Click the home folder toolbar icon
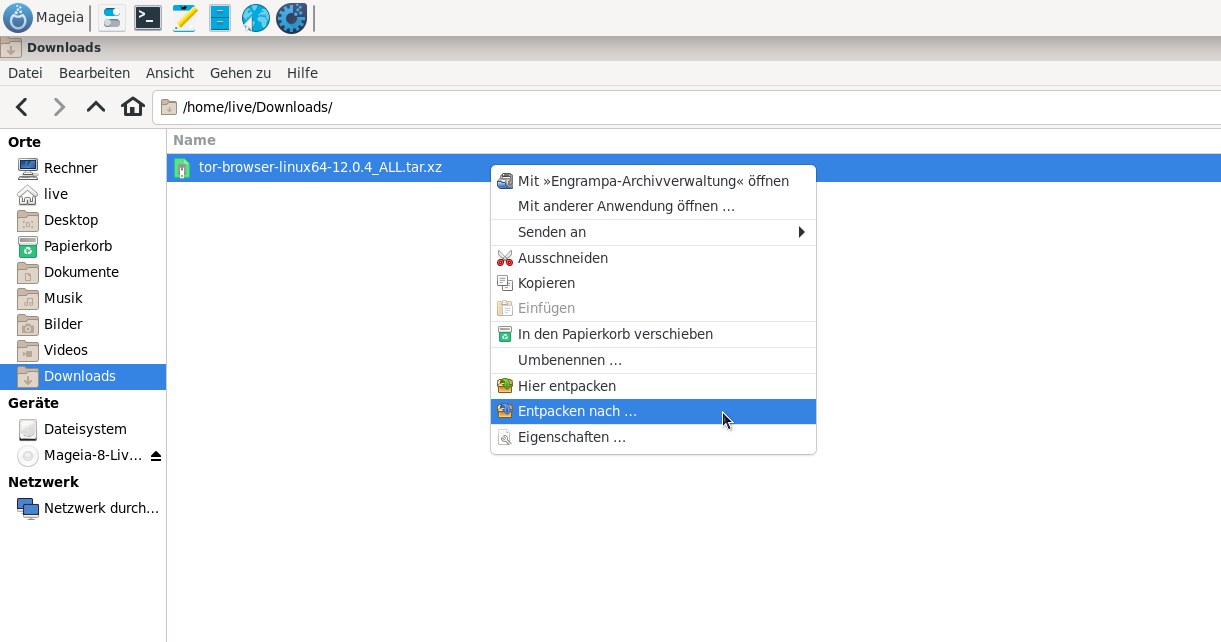 (133, 107)
